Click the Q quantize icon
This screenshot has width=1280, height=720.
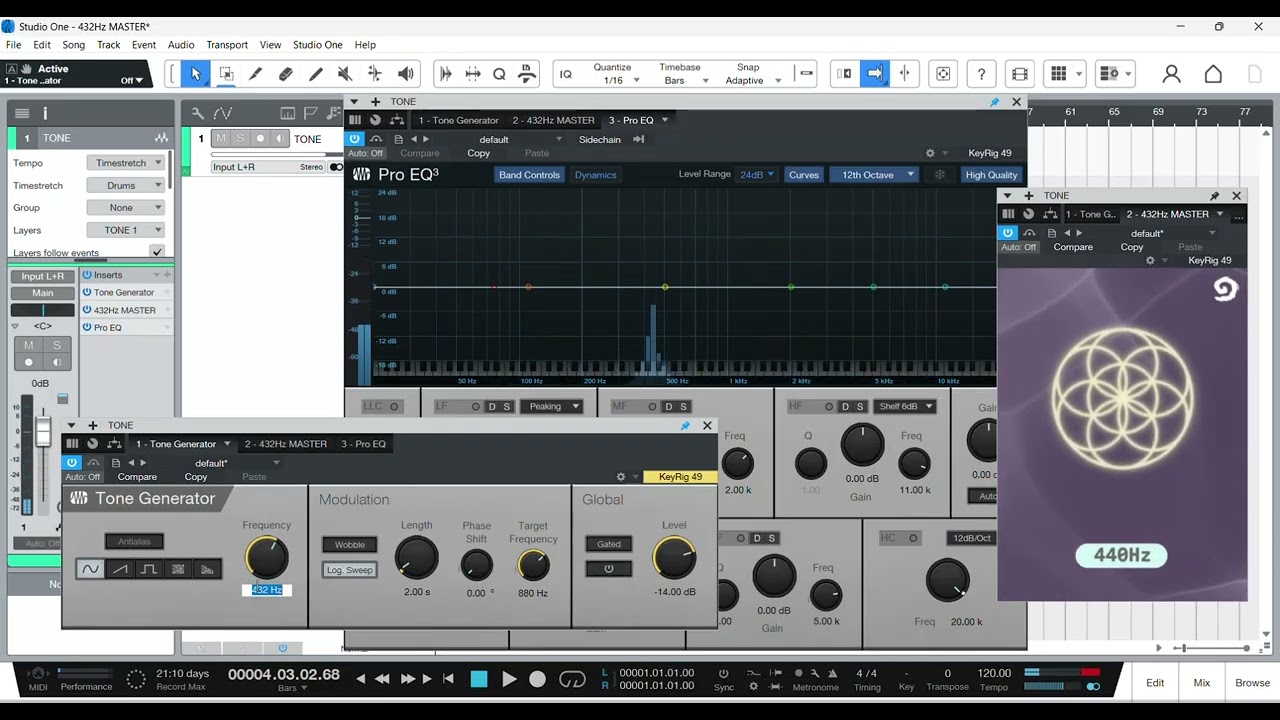pos(499,73)
